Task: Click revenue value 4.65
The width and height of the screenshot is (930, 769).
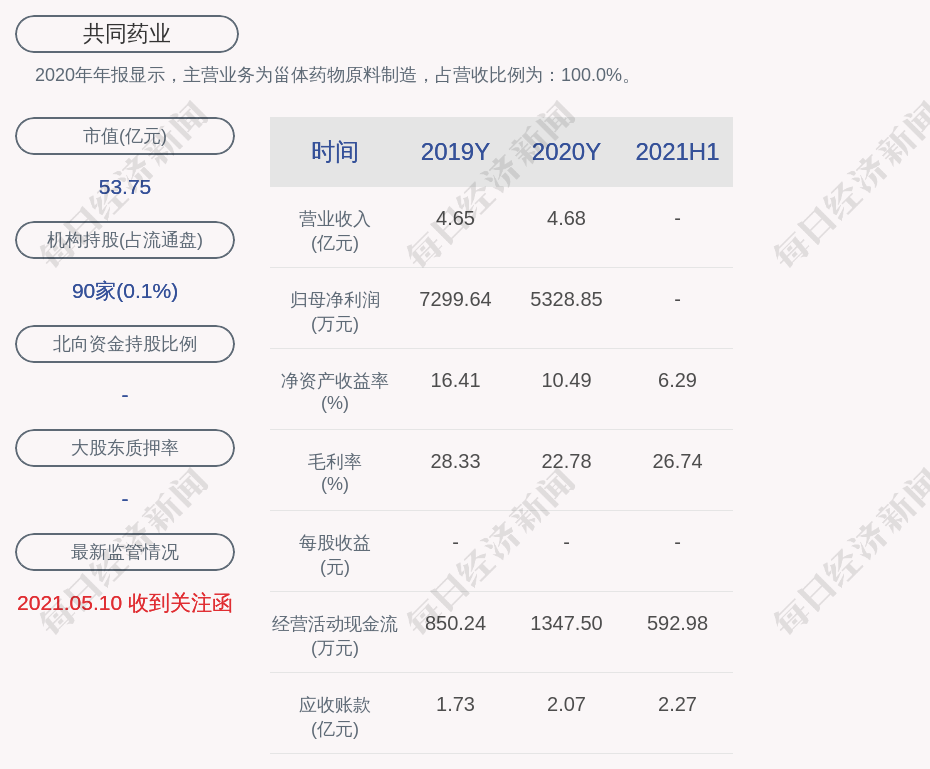Action: [x=455, y=218]
